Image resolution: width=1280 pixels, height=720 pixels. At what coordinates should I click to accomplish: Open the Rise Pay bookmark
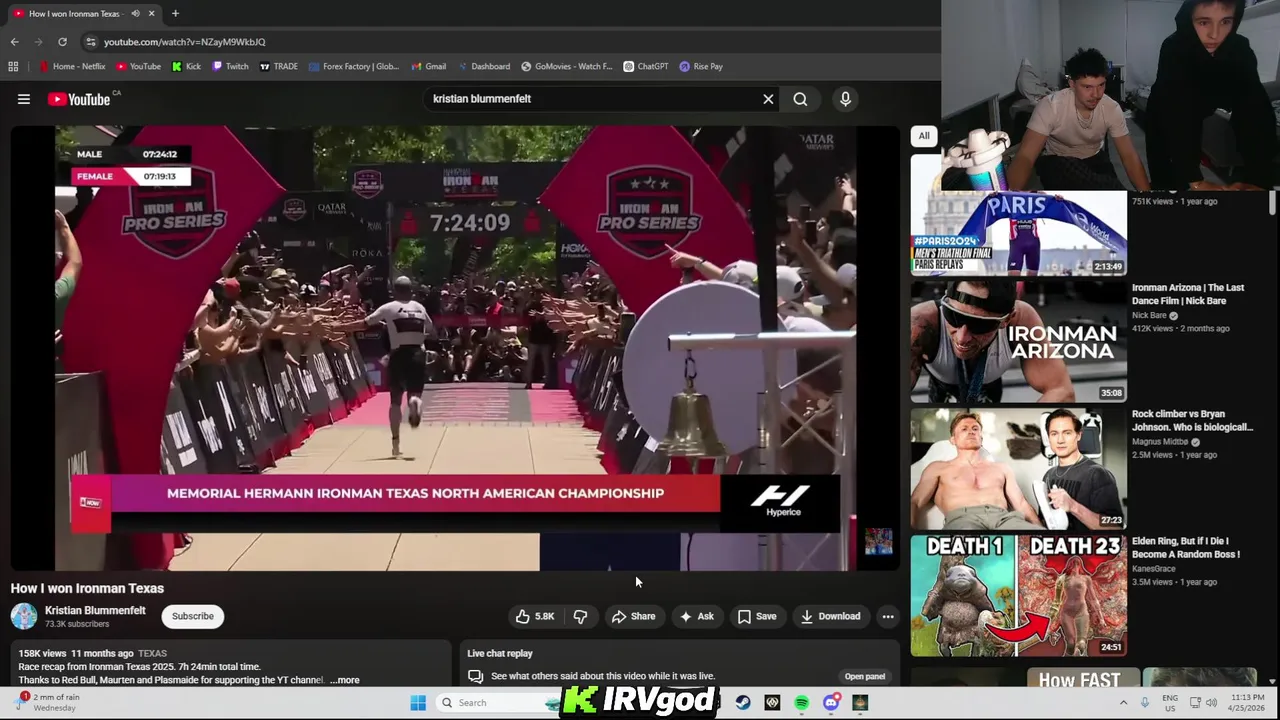coord(701,66)
